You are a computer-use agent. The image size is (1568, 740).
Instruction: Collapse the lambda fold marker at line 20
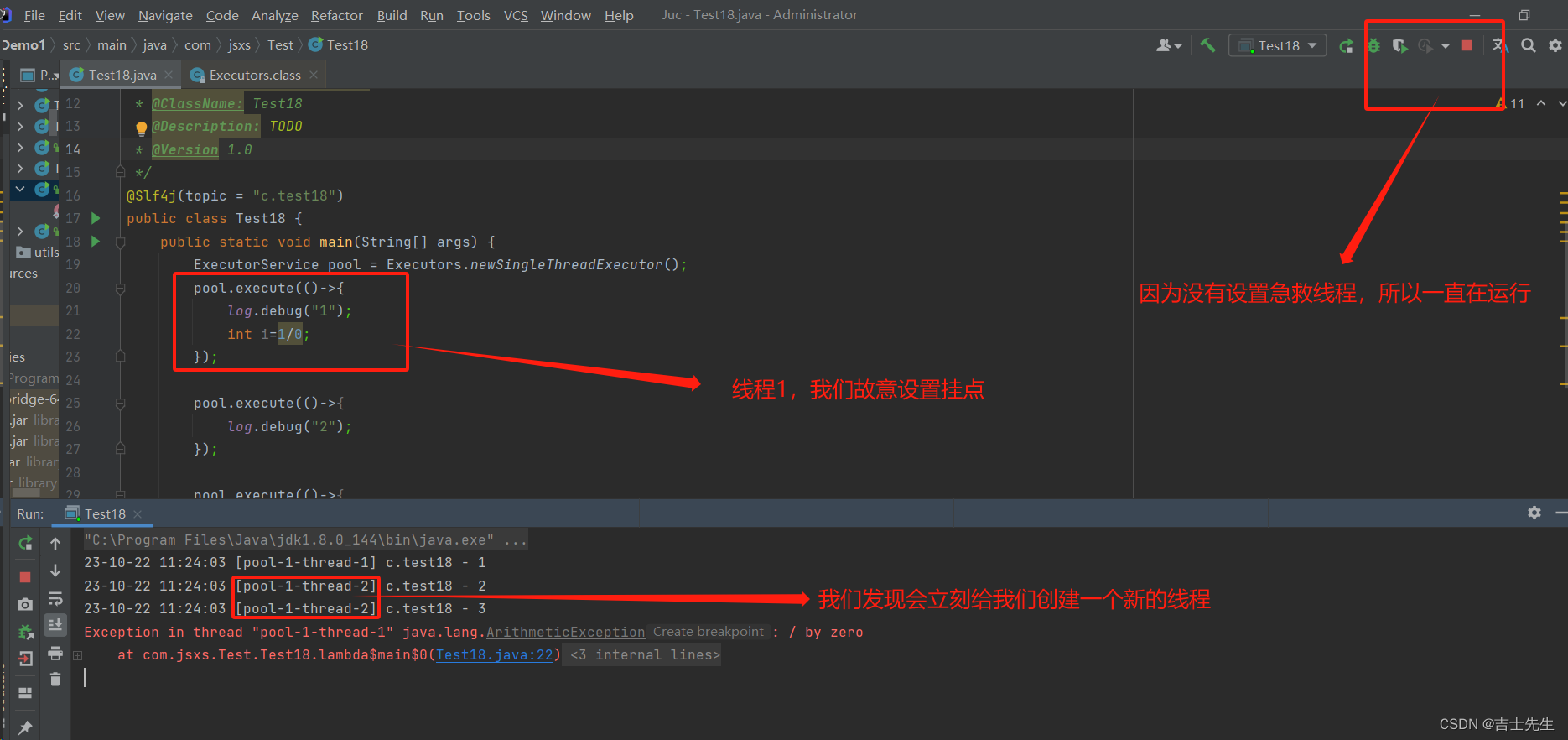120,288
